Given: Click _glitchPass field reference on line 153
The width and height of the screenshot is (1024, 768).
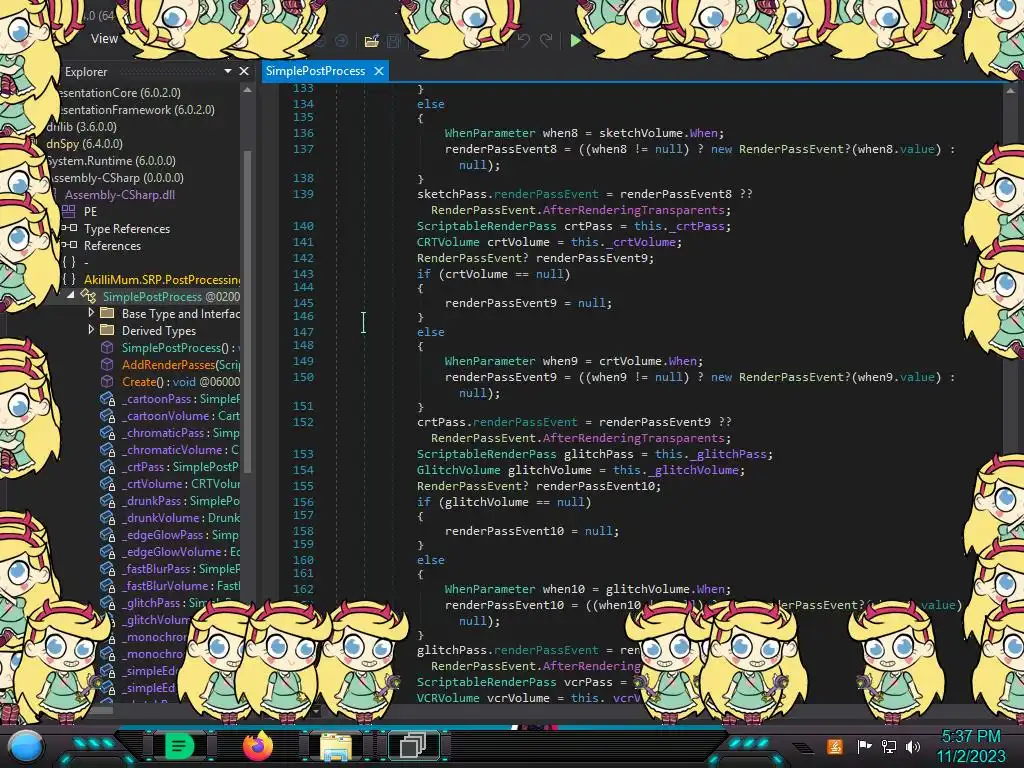Looking at the screenshot, I should [x=729, y=454].
